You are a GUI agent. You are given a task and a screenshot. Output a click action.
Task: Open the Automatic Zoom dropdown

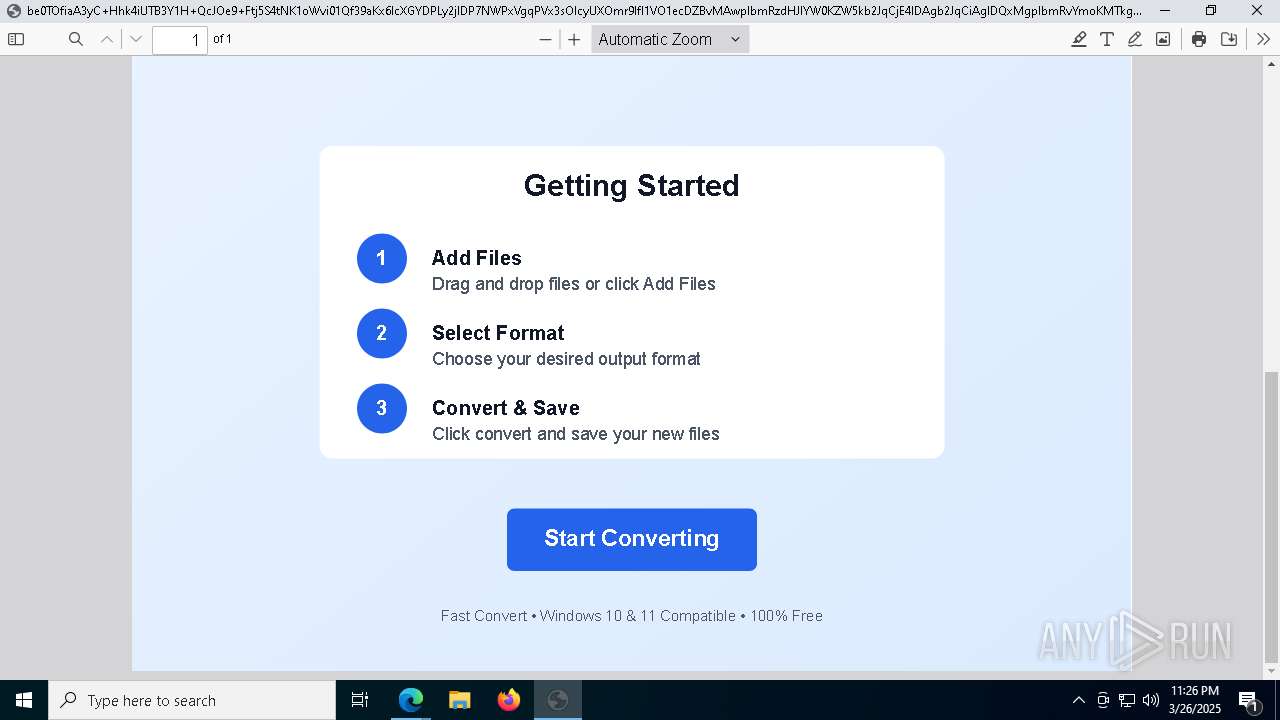(670, 39)
